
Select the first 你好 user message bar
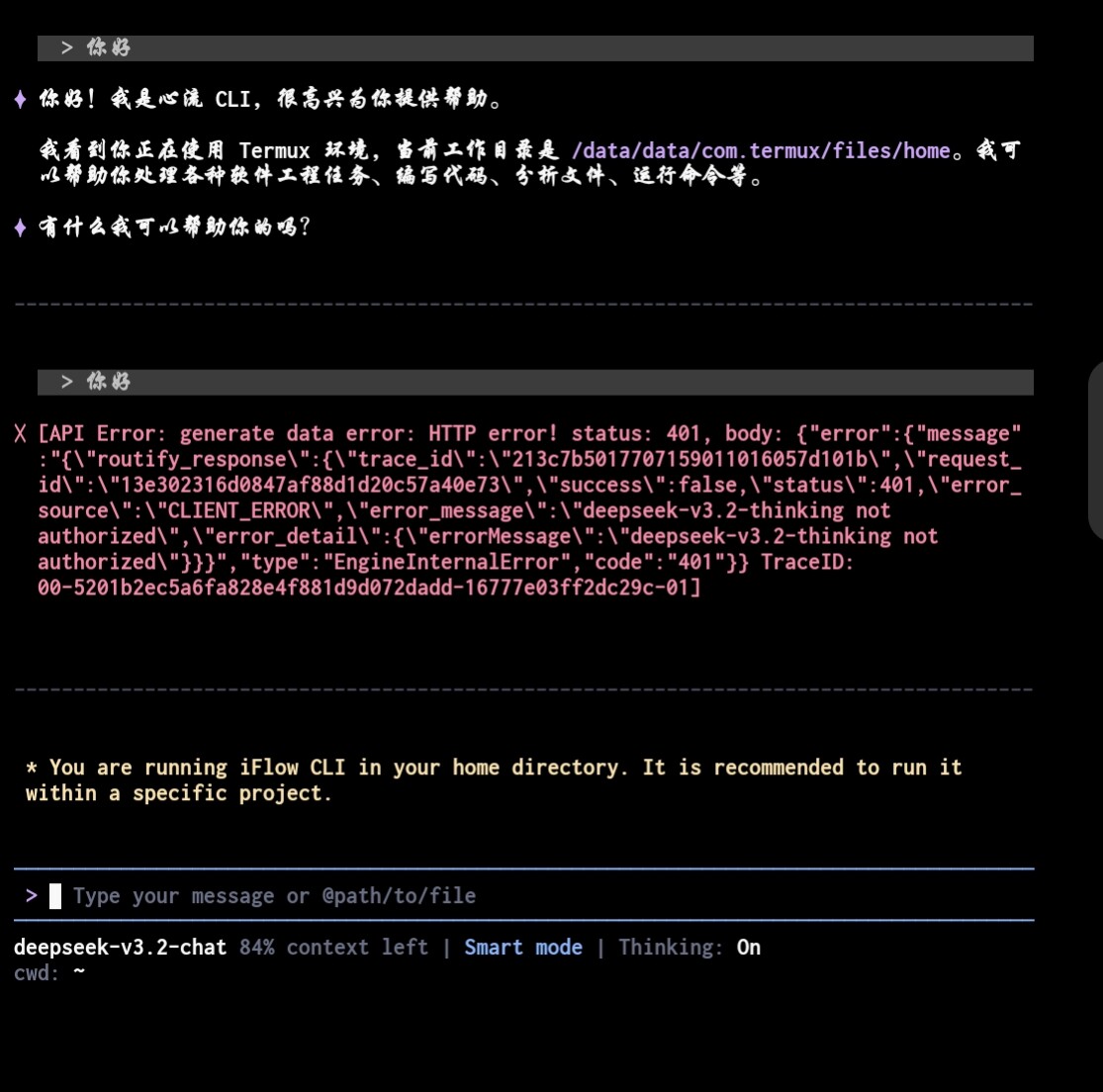(x=535, y=47)
